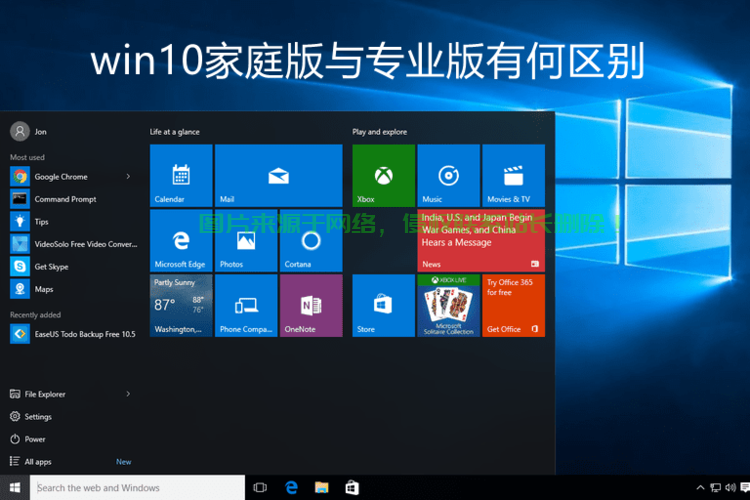This screenshot has width=750, height=500.
Task: Open the Photos tile
Action: point(246,241)
